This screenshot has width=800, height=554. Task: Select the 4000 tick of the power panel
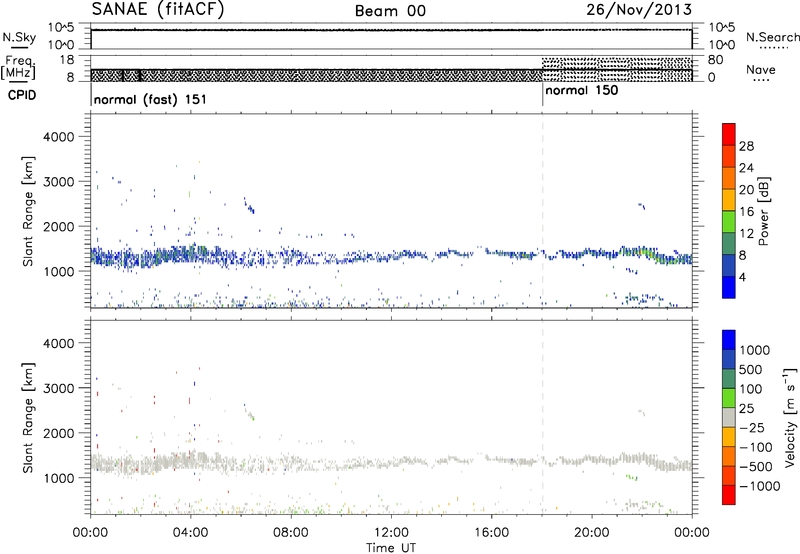tap(58, 137)
